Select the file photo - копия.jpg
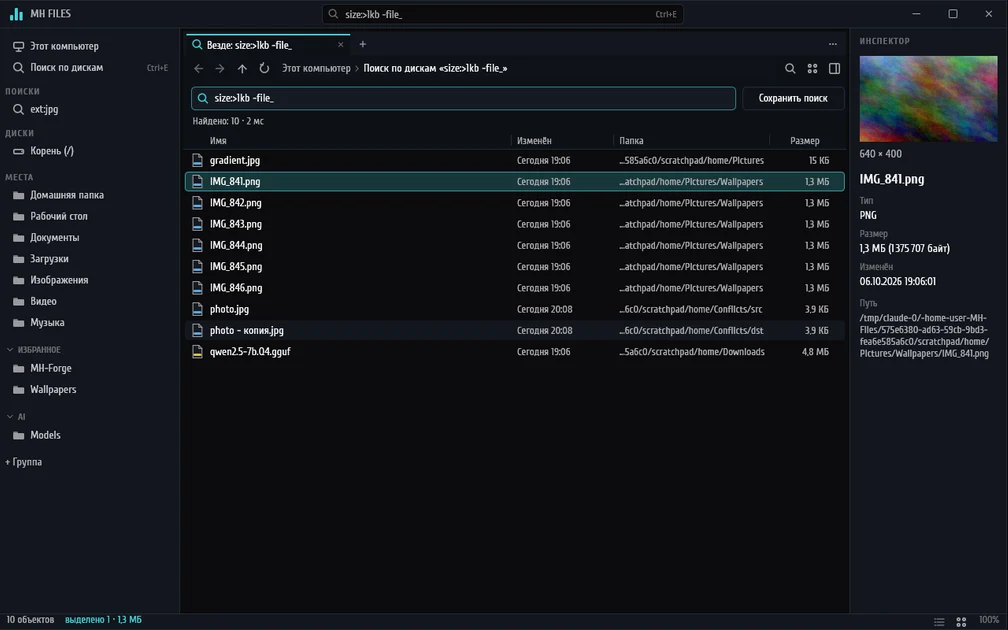Image resolution: width=1008 pixels, height=630 pixels. 515,330
